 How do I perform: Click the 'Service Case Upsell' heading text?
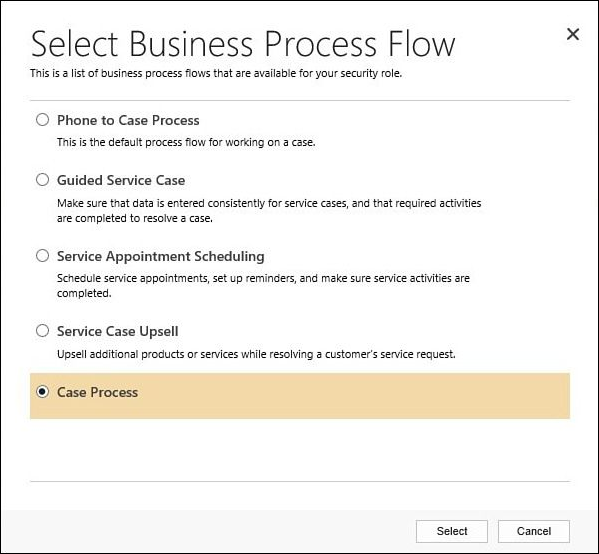click(118, 331)
